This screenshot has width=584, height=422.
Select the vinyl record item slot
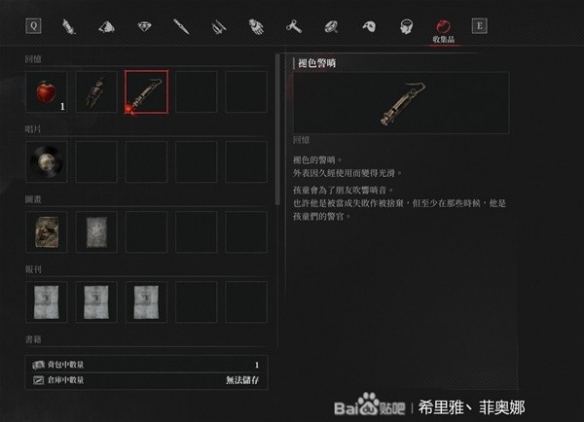point(47,162)
